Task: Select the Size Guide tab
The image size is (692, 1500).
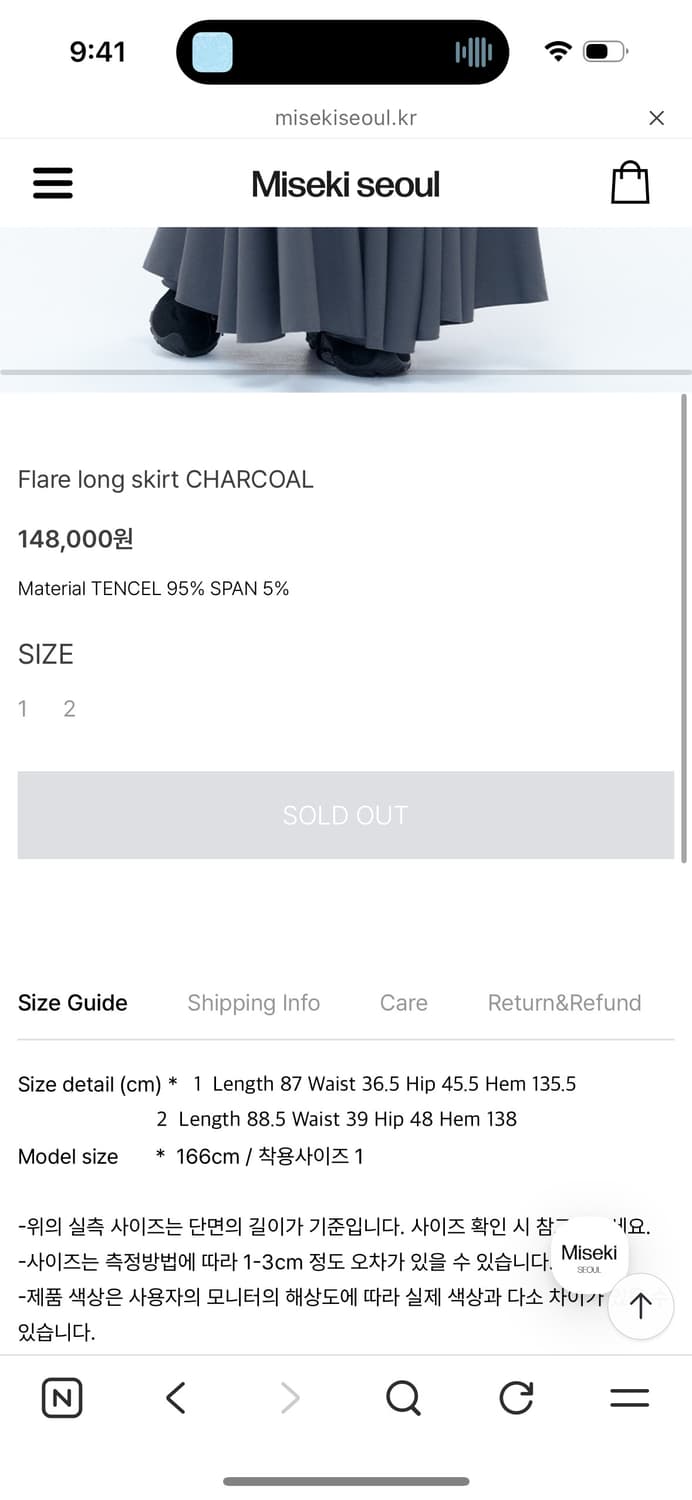Action: tap(73, 1003)
